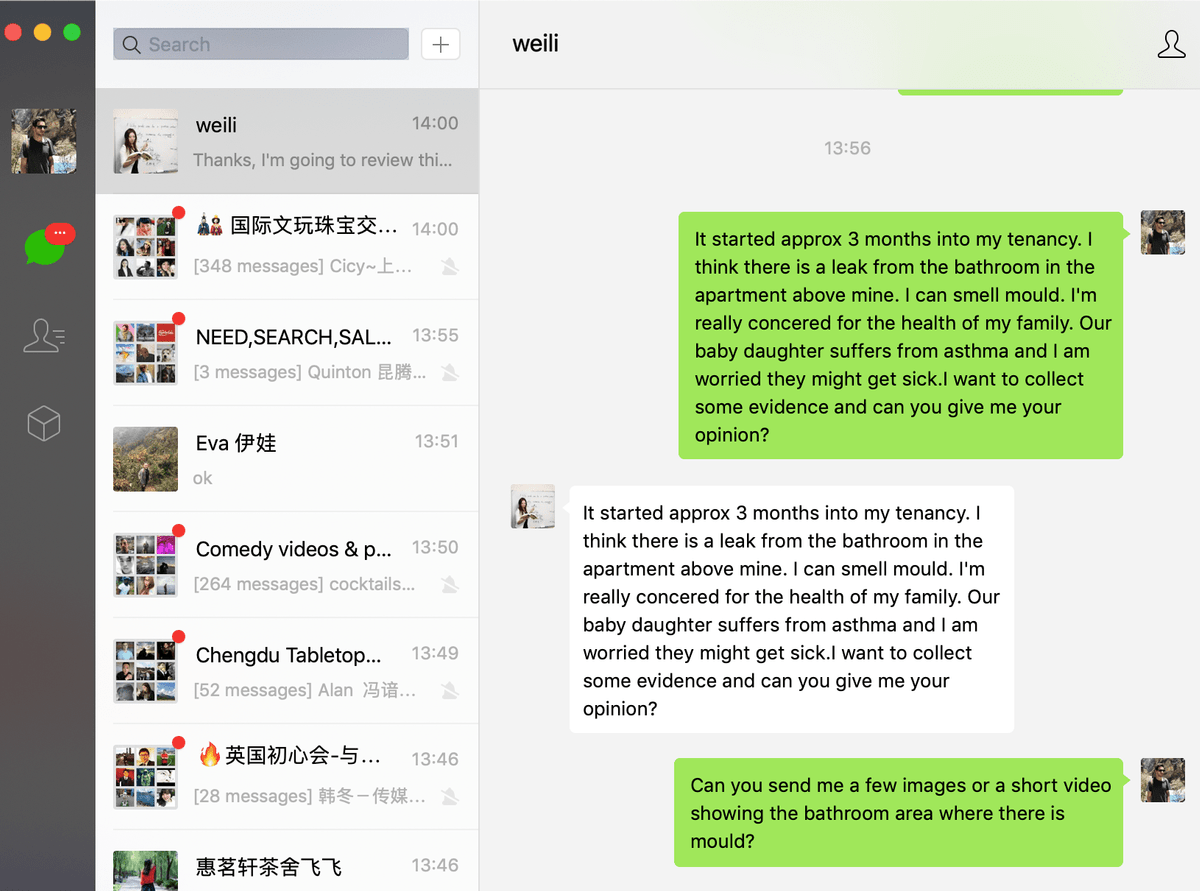Select the 国际文玩珠宝交 group chat

point(287,247)
